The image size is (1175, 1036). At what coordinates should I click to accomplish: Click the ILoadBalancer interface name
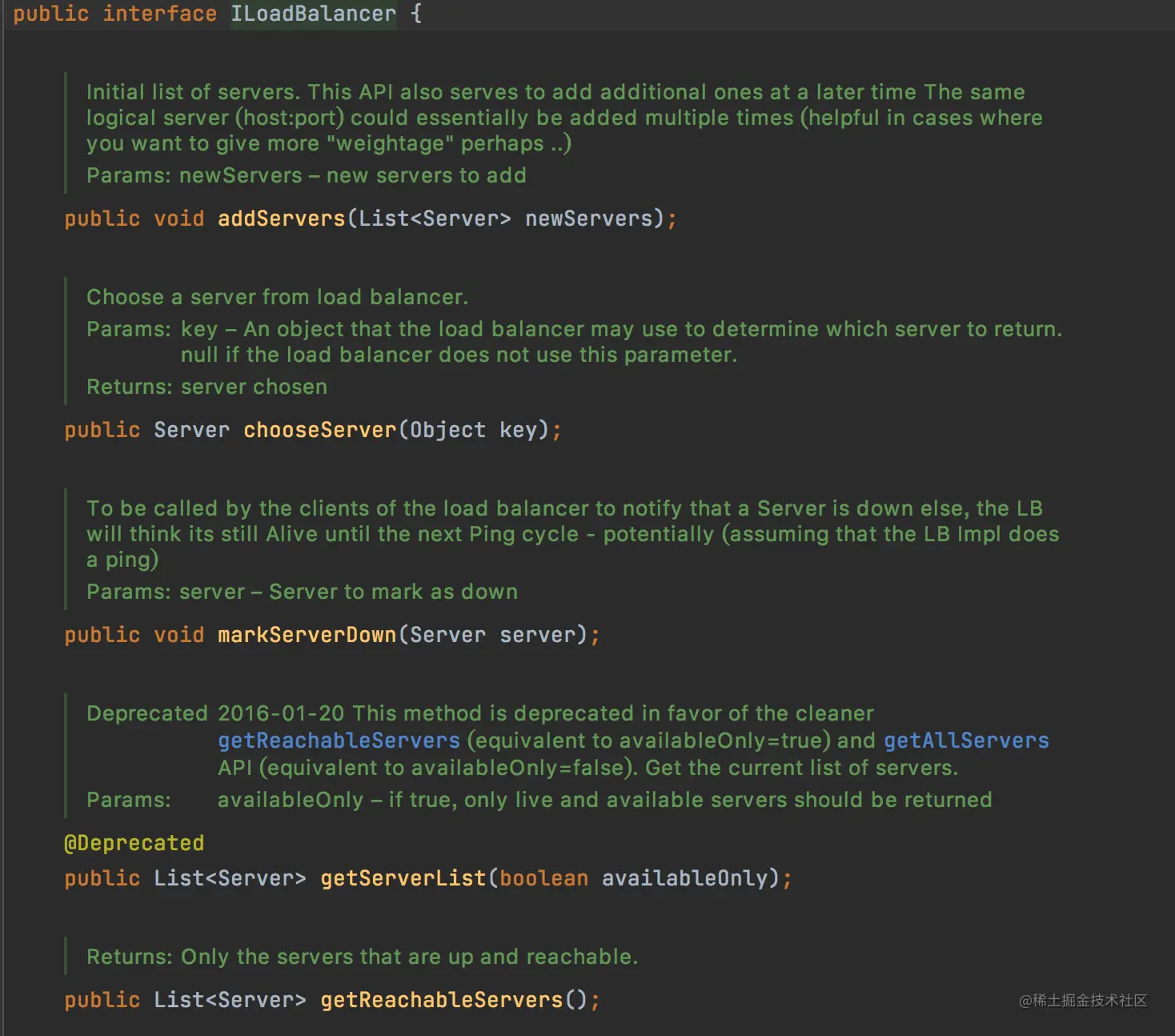click(313, 14)
